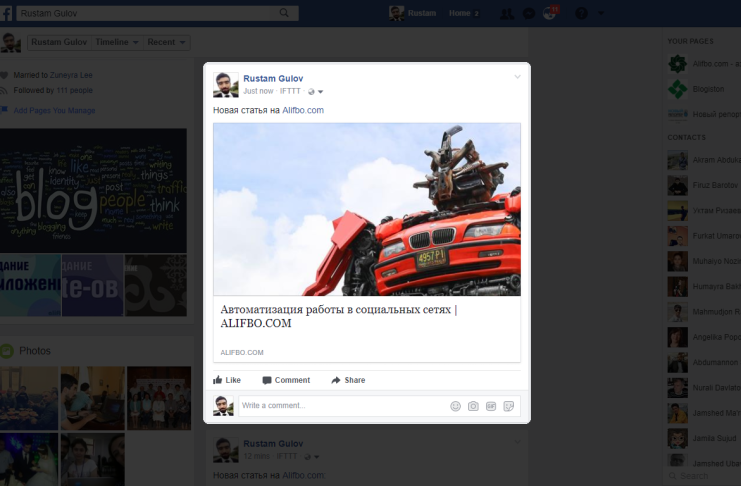This screenshot has height=486, width=741.
Task: Open notifications globe with red badge
Action: [550, 13]
